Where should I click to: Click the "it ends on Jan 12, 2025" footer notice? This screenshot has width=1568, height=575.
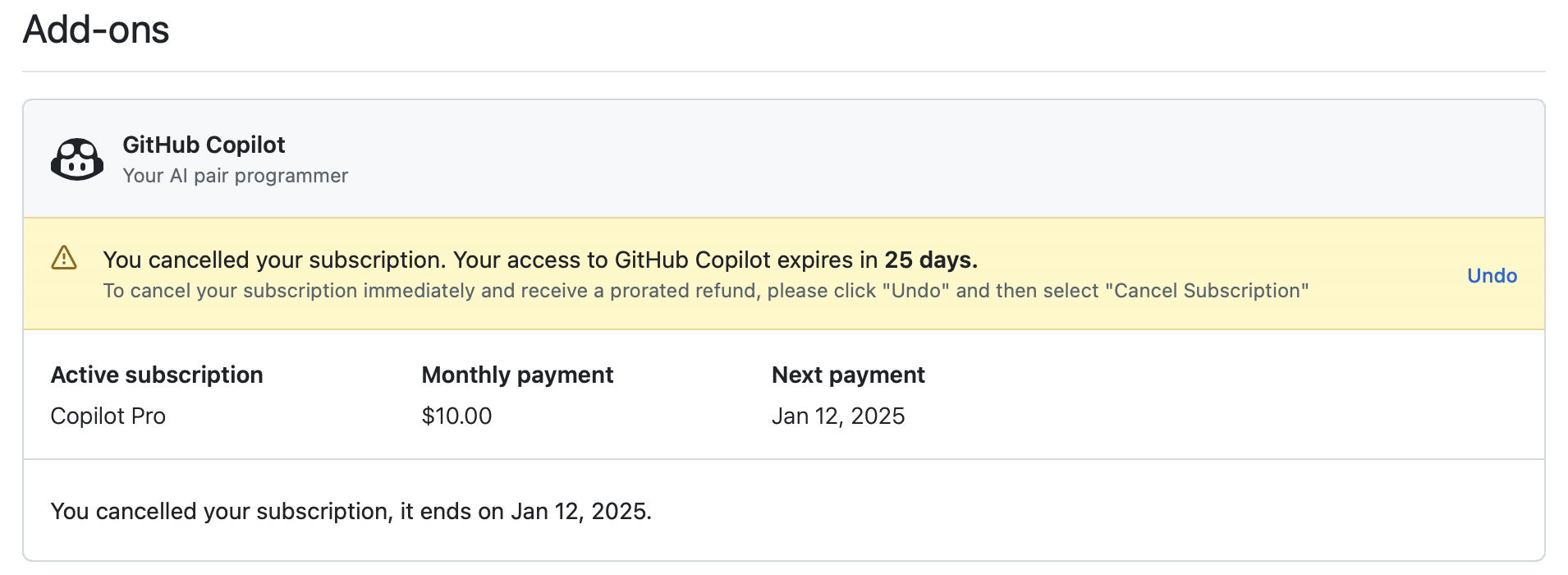[525, 512]
